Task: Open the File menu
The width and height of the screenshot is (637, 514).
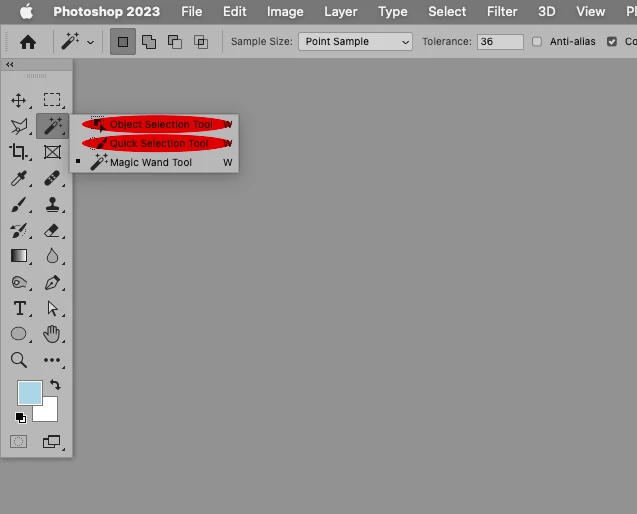Action: tap(192, 11)
